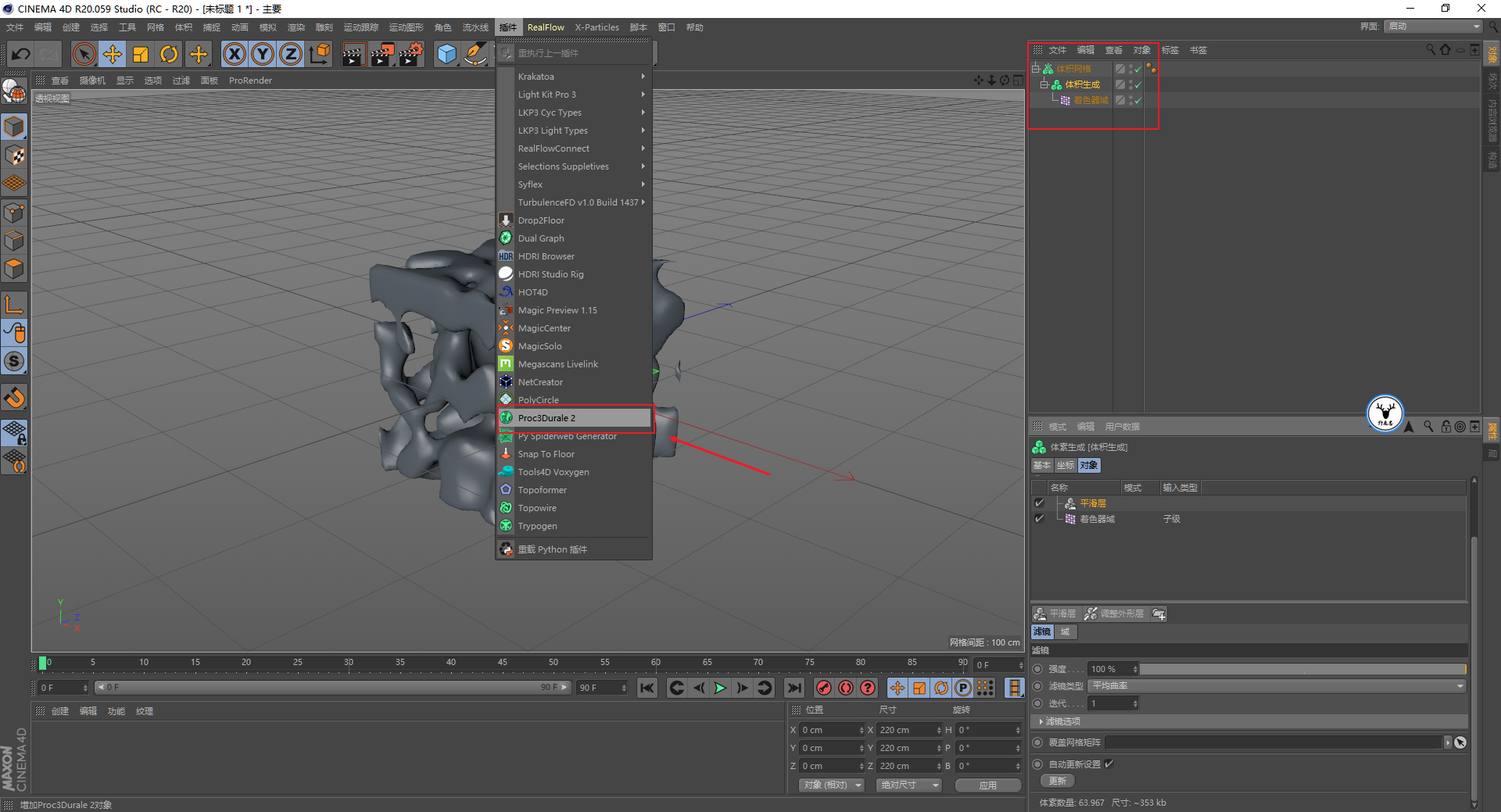Click the 迭代 iterations value field
Screen dimensions: 1501x812
(1114, 703)
